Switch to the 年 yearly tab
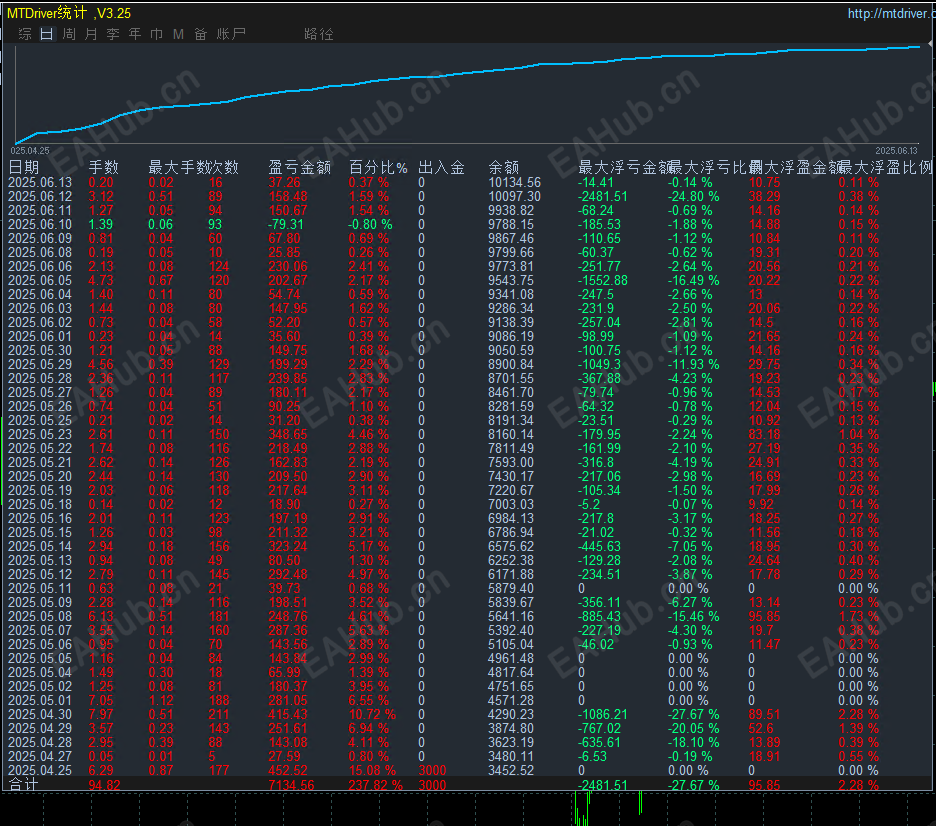Screen dimensions: 936x826 pos(135,34)
